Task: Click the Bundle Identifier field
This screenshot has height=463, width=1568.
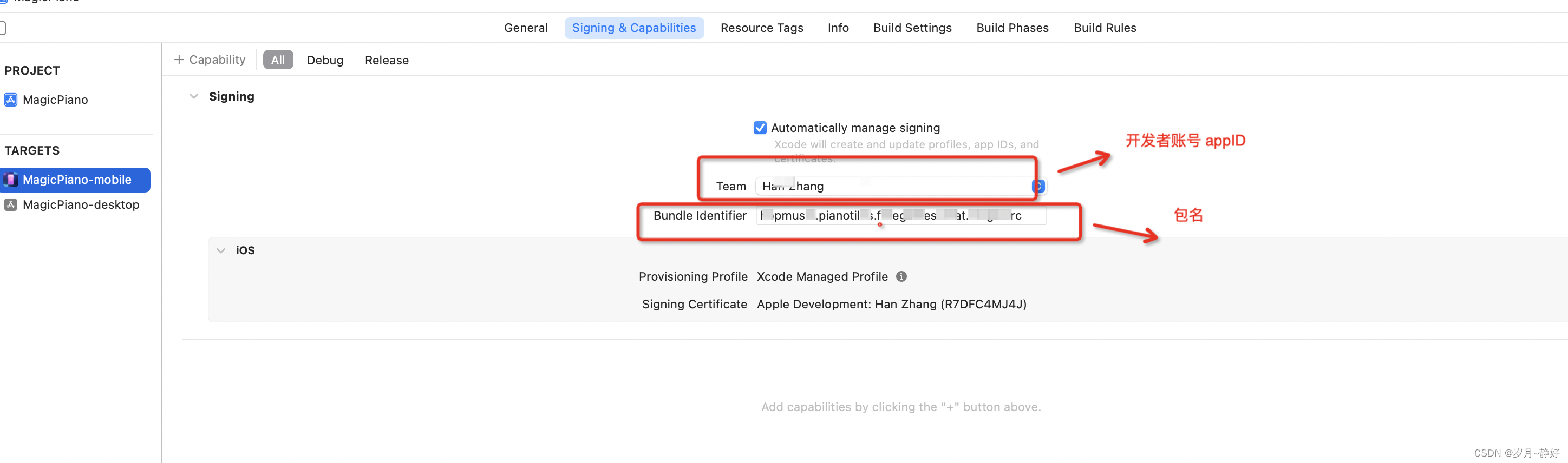Action: [x=900, y=215]
